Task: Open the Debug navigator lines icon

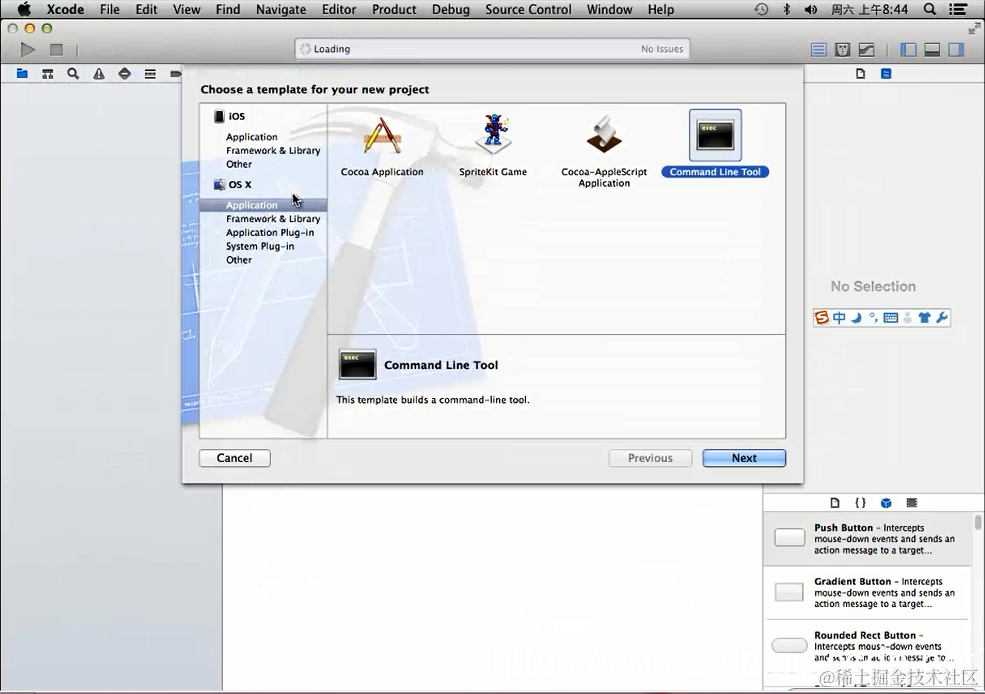Action: [x=150, y=73]
